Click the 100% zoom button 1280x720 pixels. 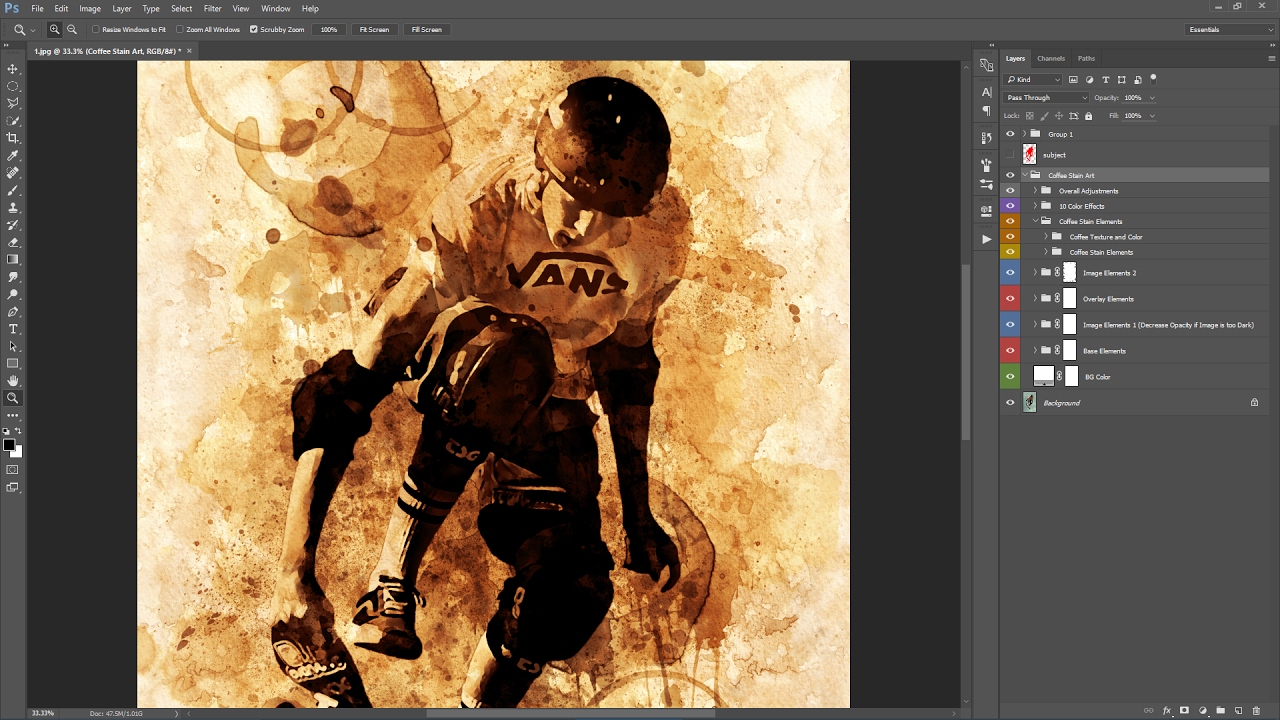(329, 30)
